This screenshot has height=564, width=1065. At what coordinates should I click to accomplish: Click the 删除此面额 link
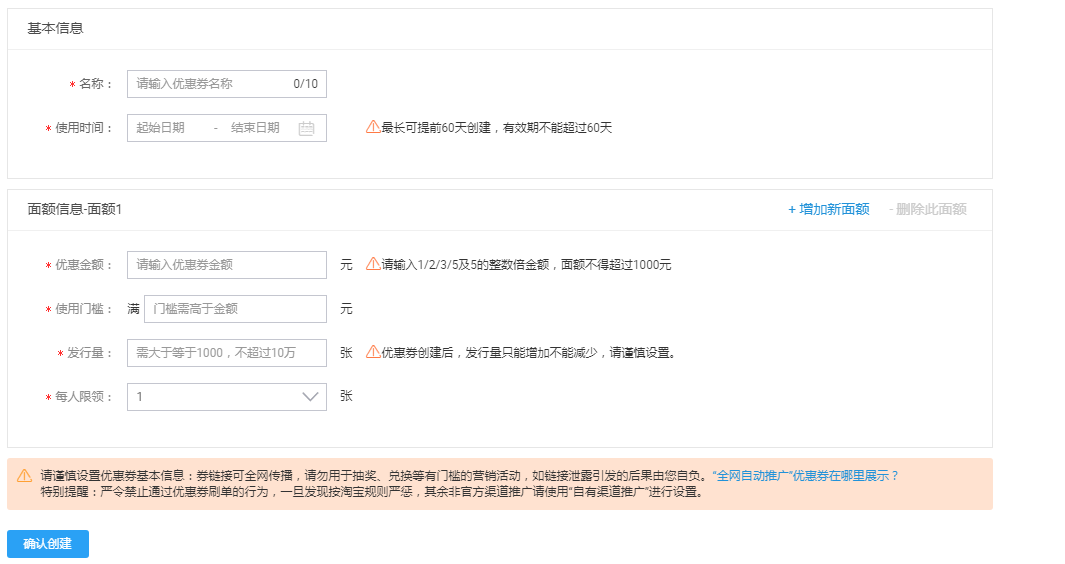[x=927, y=209]
